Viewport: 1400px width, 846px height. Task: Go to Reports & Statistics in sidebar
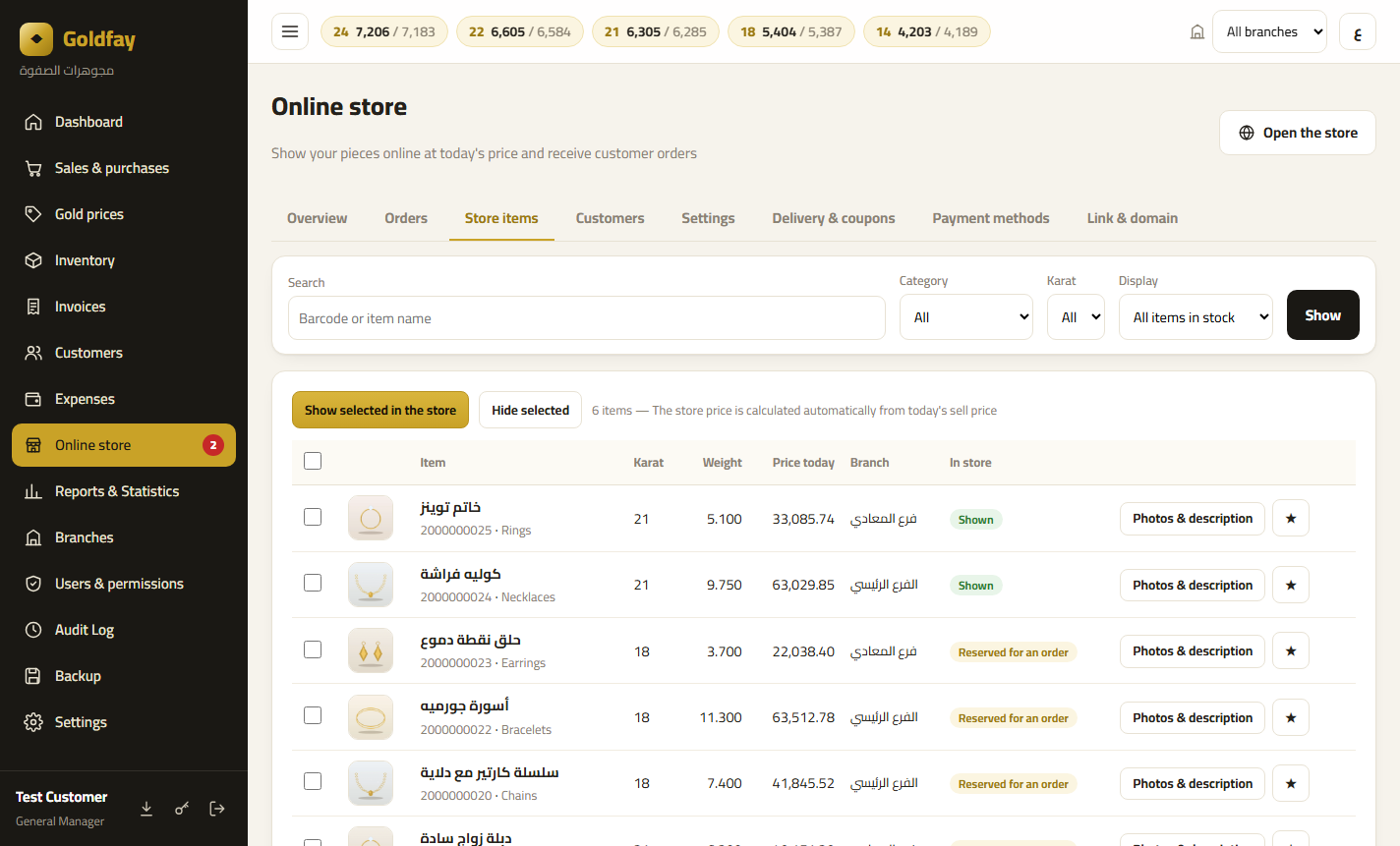[124, 491]
